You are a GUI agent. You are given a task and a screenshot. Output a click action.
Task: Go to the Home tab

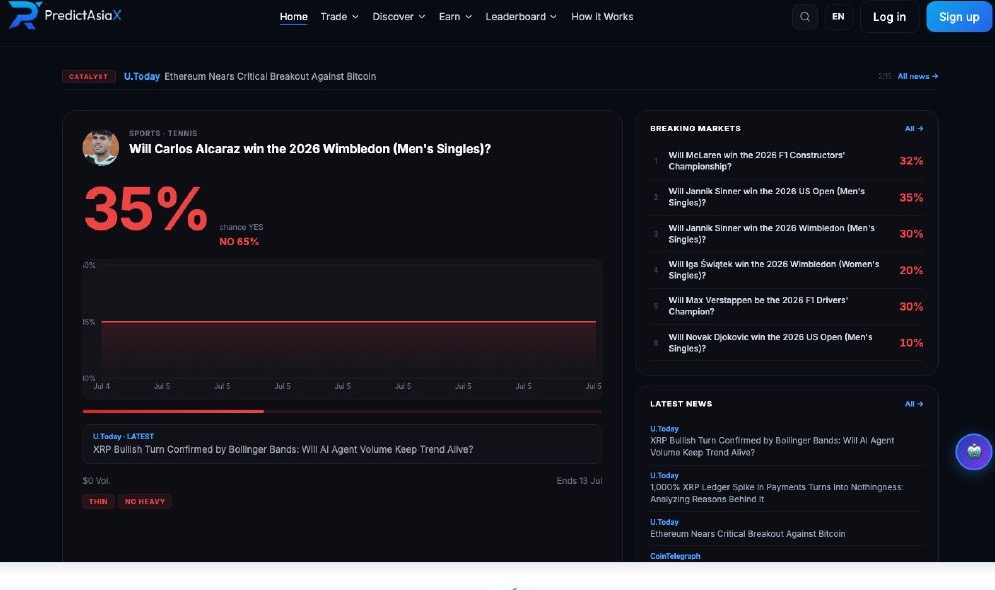tap(293, 16)
